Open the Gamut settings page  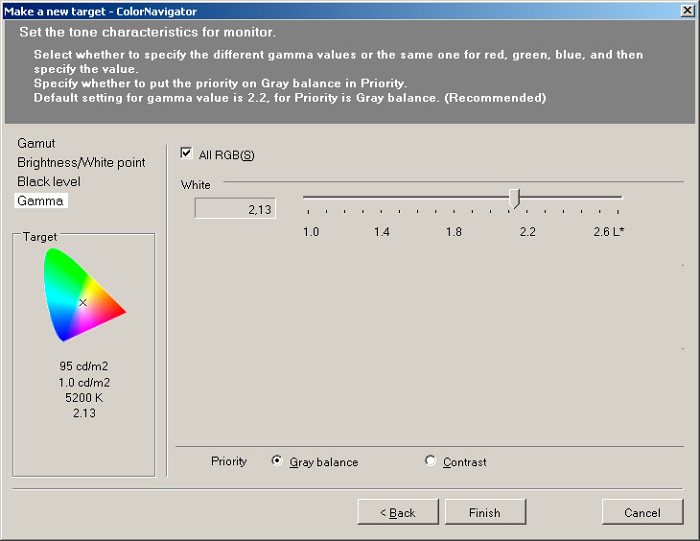(36, 144)
